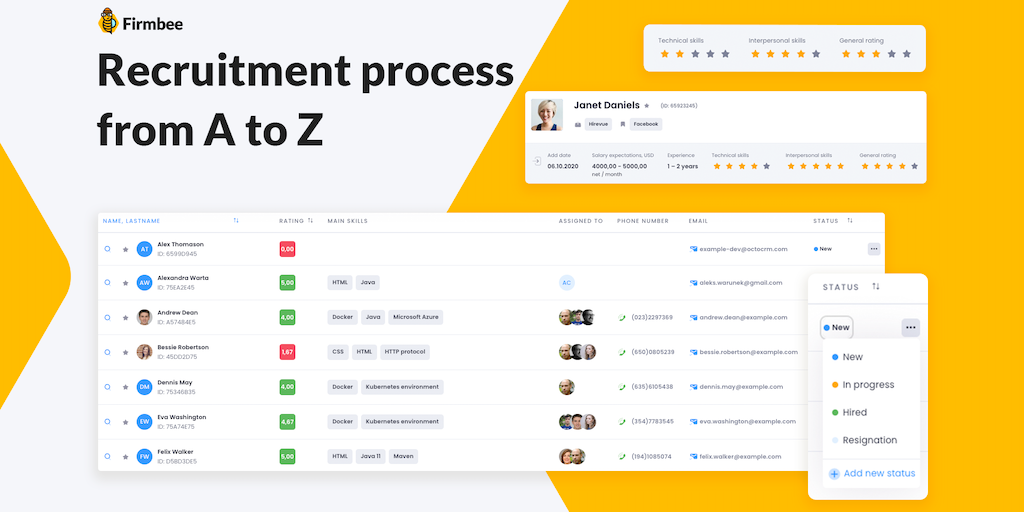
Task: Click the New status label in Alex Thomason's row
Action: [x=823, y=249]
